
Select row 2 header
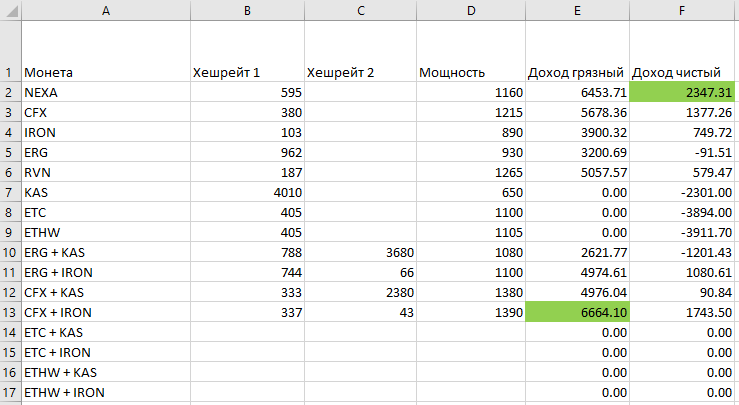10,92
